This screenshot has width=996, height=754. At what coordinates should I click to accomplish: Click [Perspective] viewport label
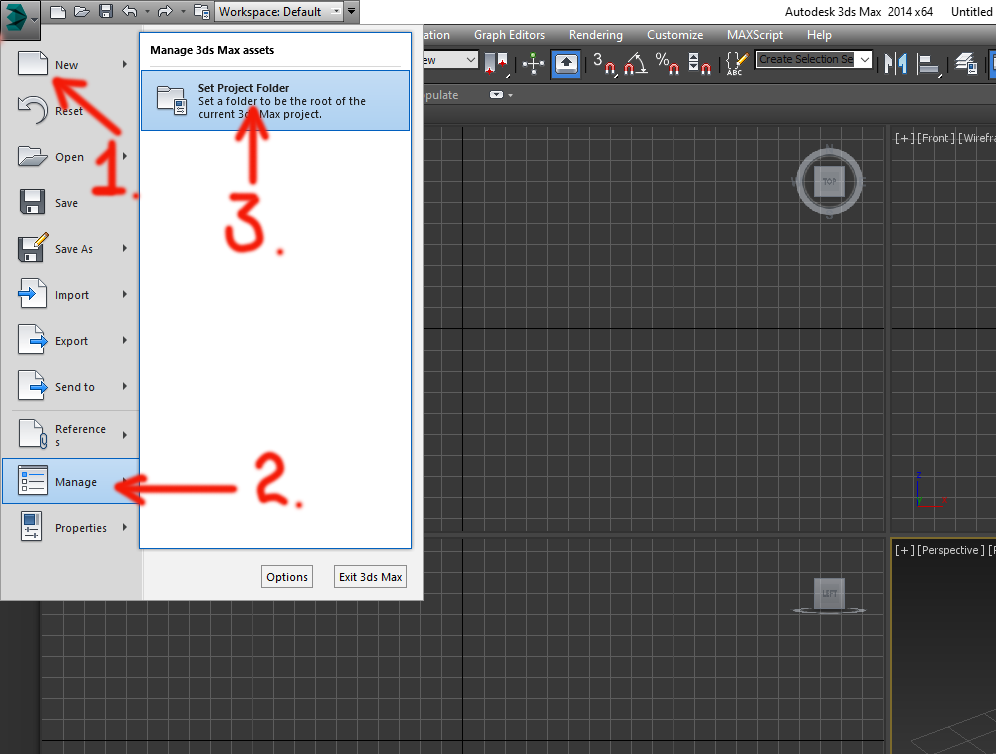[x=951, y=550]
